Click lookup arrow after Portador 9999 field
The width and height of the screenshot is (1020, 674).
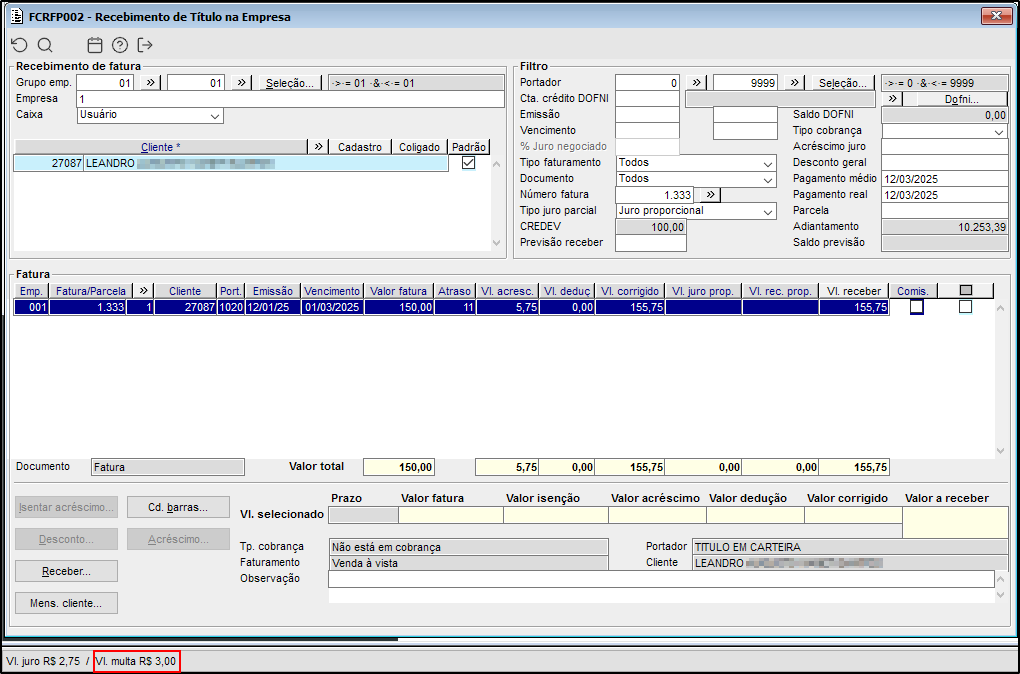tap(794, 83)
